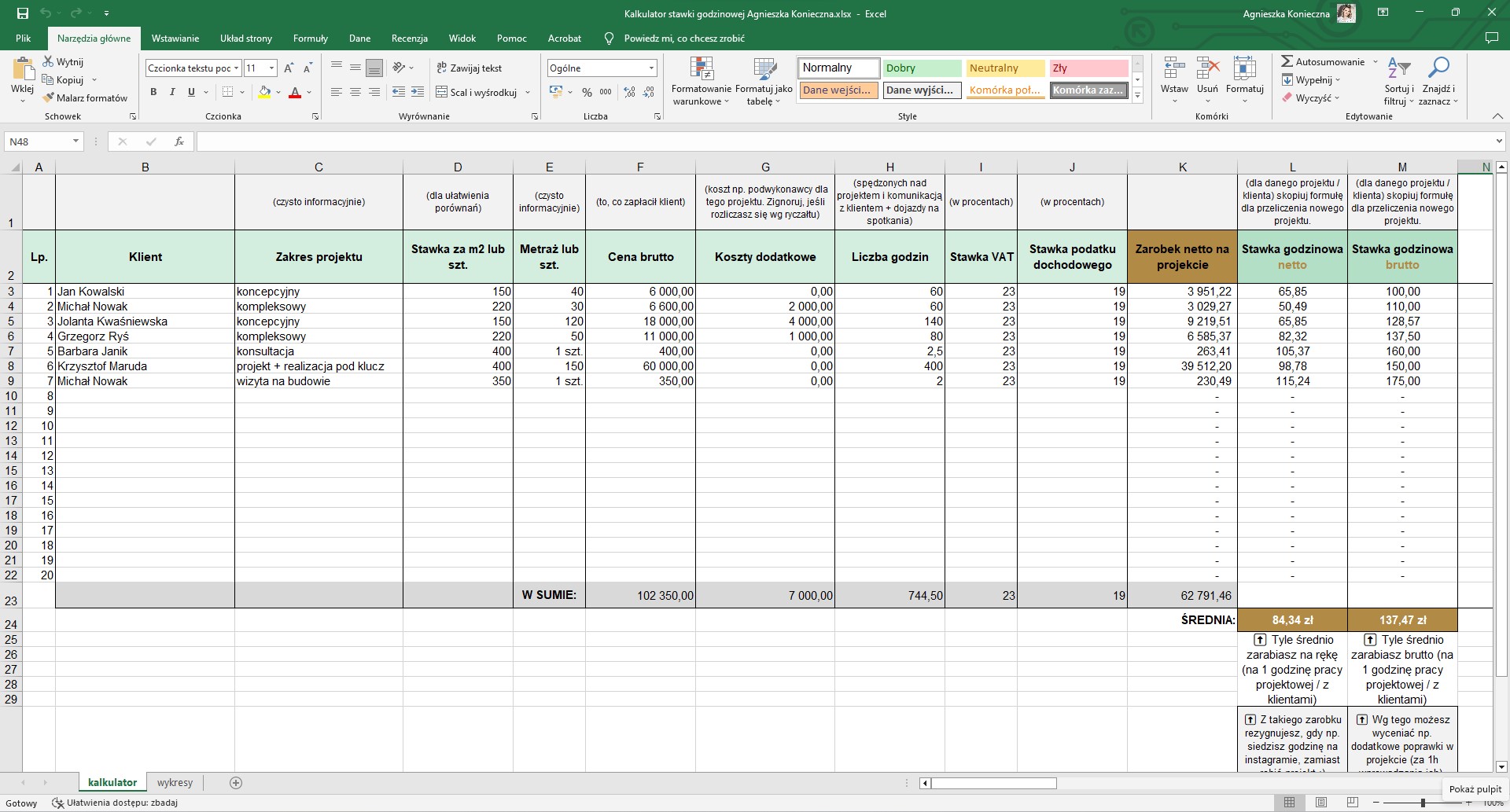Switch to the wykresy sheet tab
The height and width of the screenshot is (812, 1510).
coord(175,782)
